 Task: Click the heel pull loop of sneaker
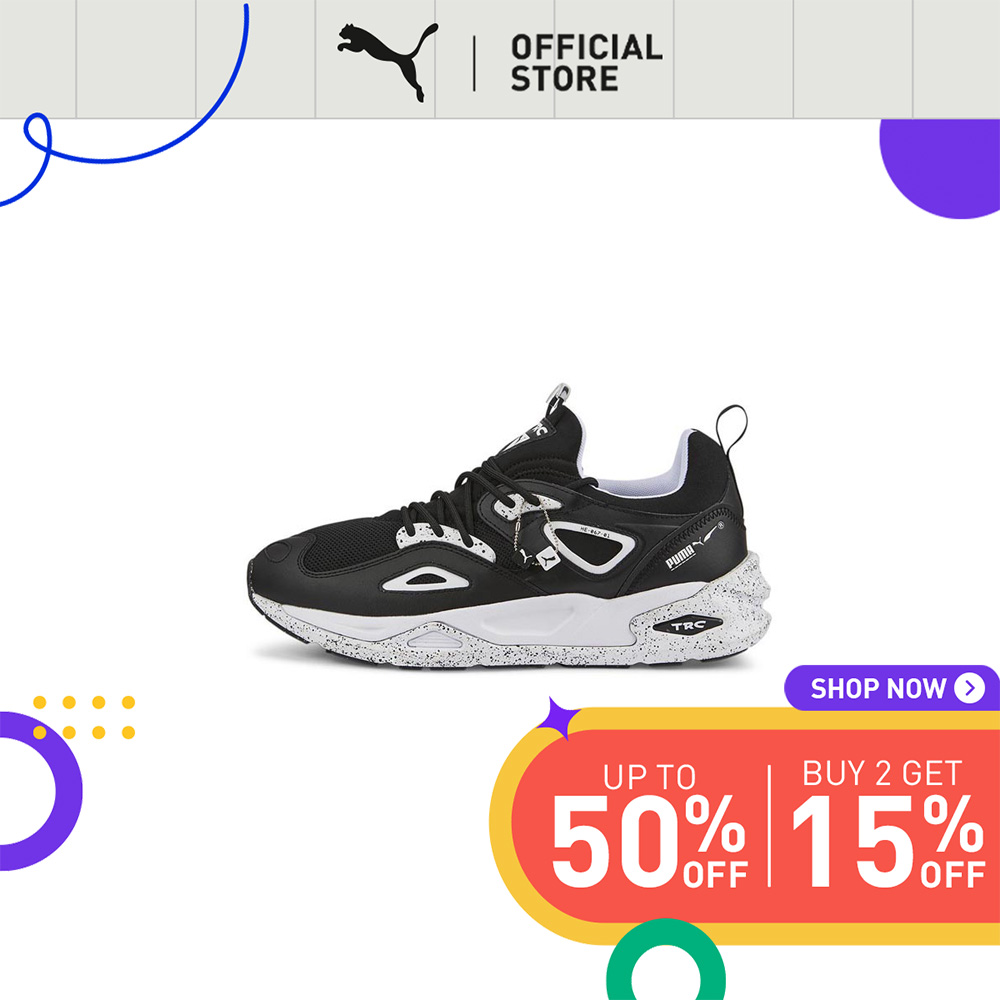[732, 427]
